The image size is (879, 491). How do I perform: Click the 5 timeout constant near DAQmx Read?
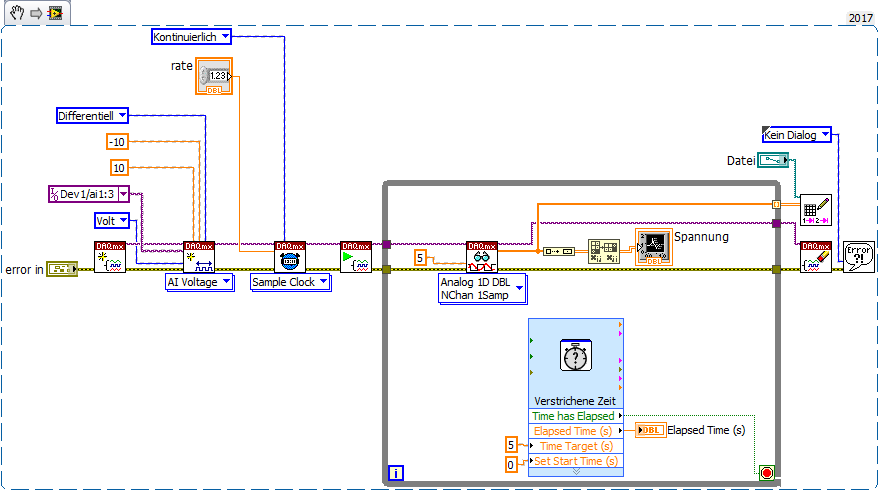(x=420, y=258)
